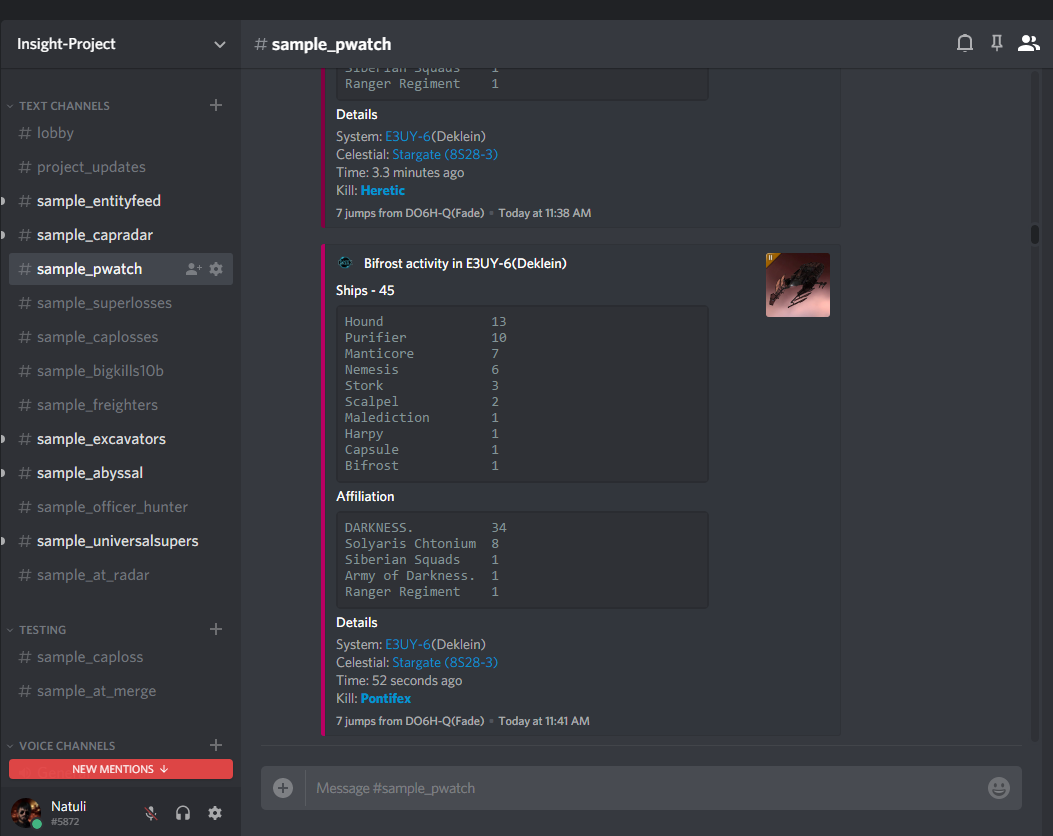Click Bifrost activity in E3UY-6(Deklein) title
The image size is (1053, 836).
tap(465, 264)
